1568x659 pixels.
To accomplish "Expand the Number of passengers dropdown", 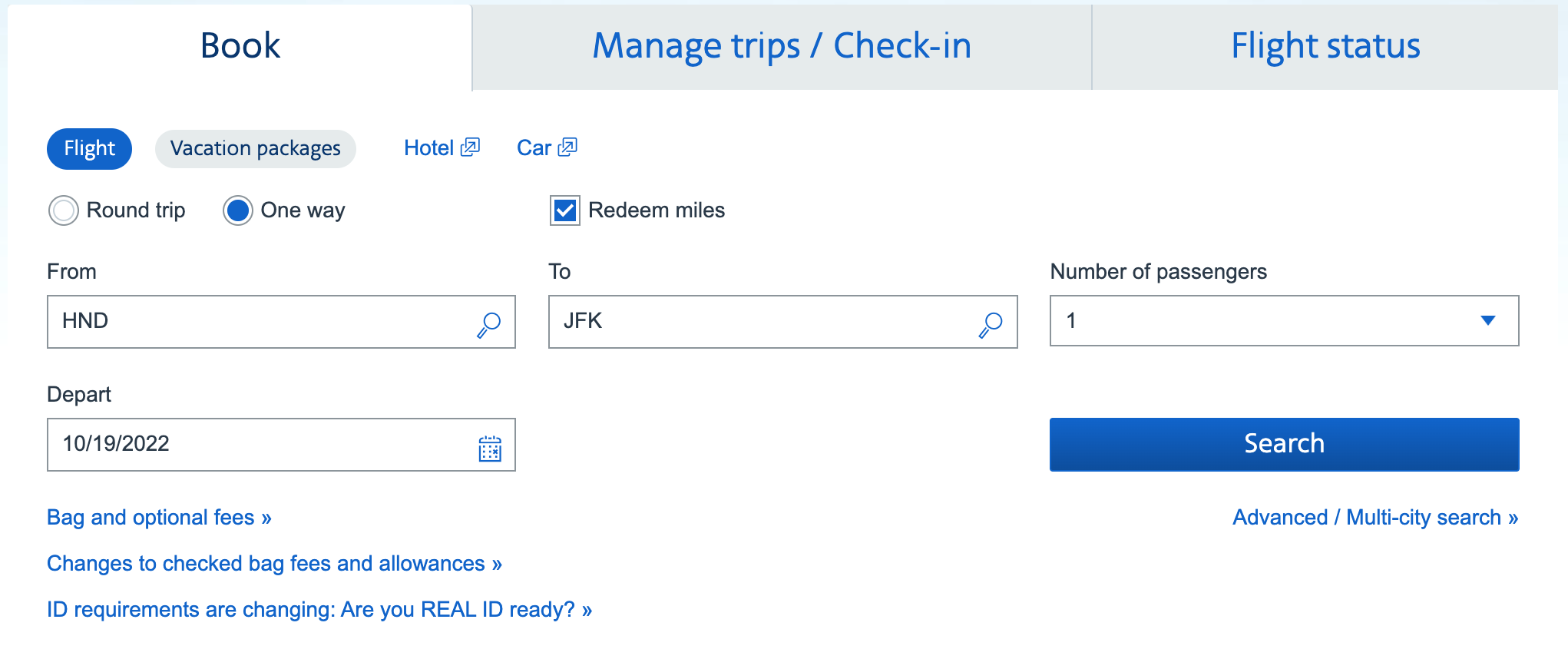I will click(1284, 321).
